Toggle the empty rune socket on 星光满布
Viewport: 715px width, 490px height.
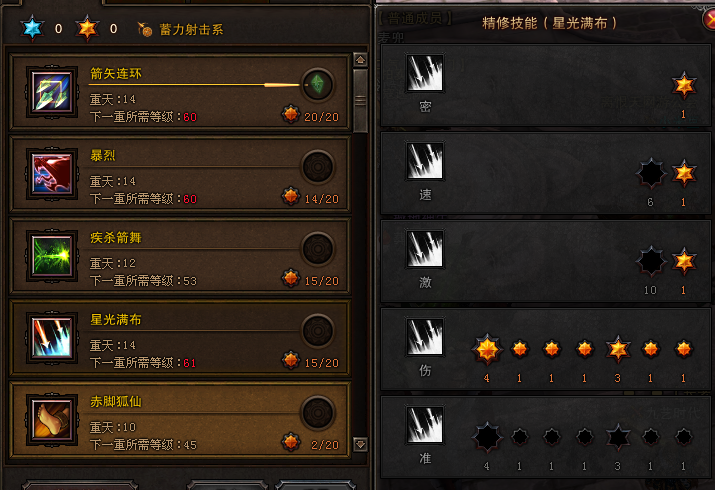tap(317, 331)
